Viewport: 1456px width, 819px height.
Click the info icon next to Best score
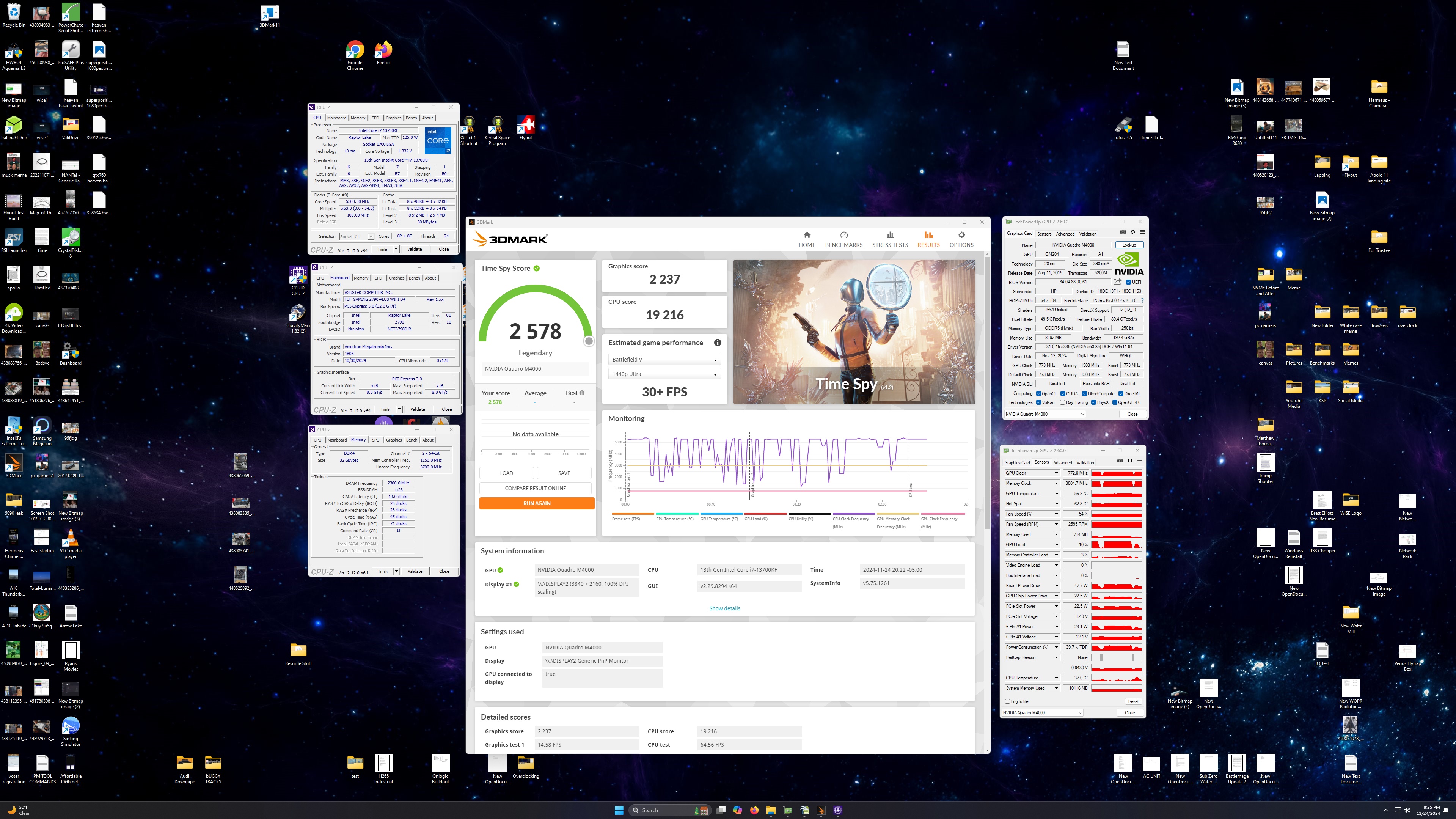click(x=582, y=393)
